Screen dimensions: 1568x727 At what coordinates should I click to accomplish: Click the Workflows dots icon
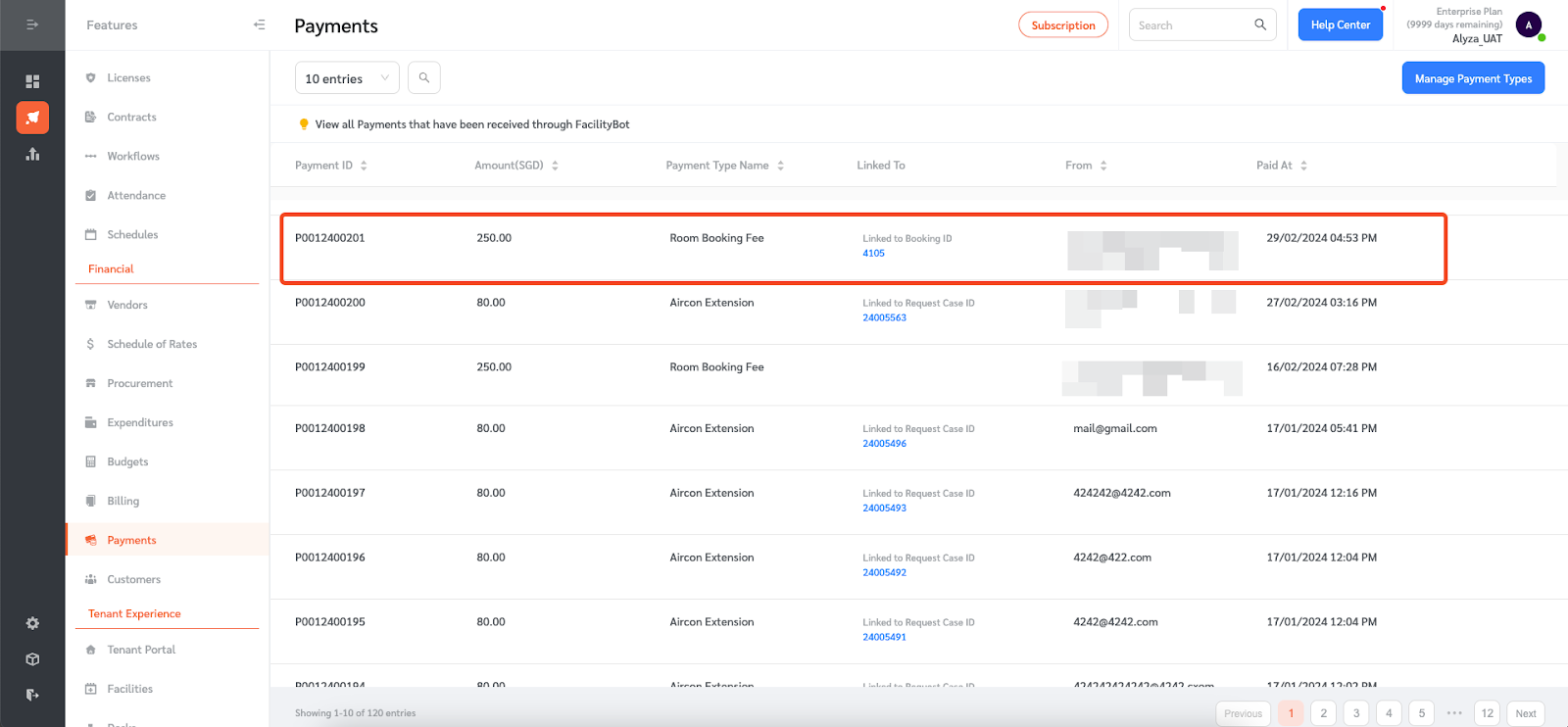91,156
